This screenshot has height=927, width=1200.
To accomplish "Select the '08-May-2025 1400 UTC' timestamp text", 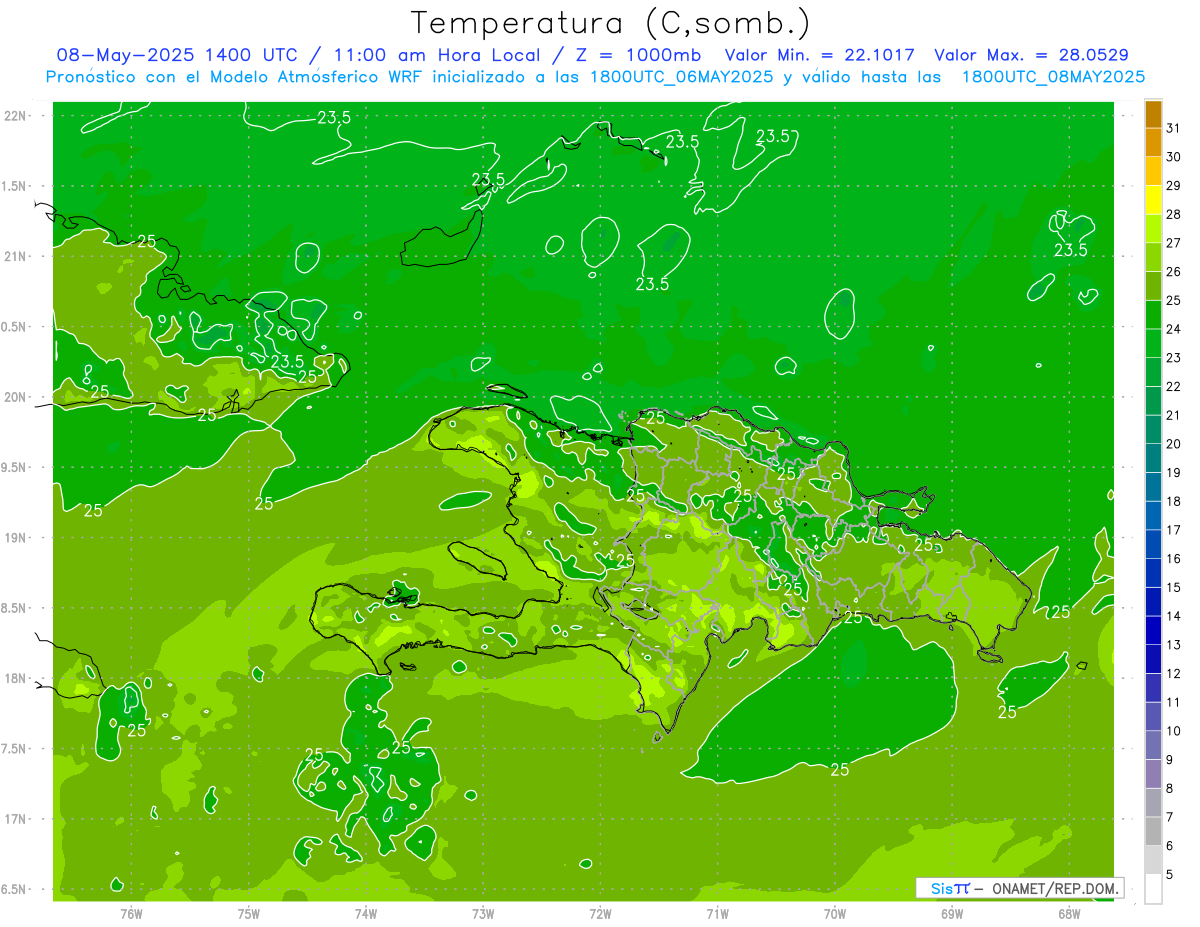I will point(175,55).
